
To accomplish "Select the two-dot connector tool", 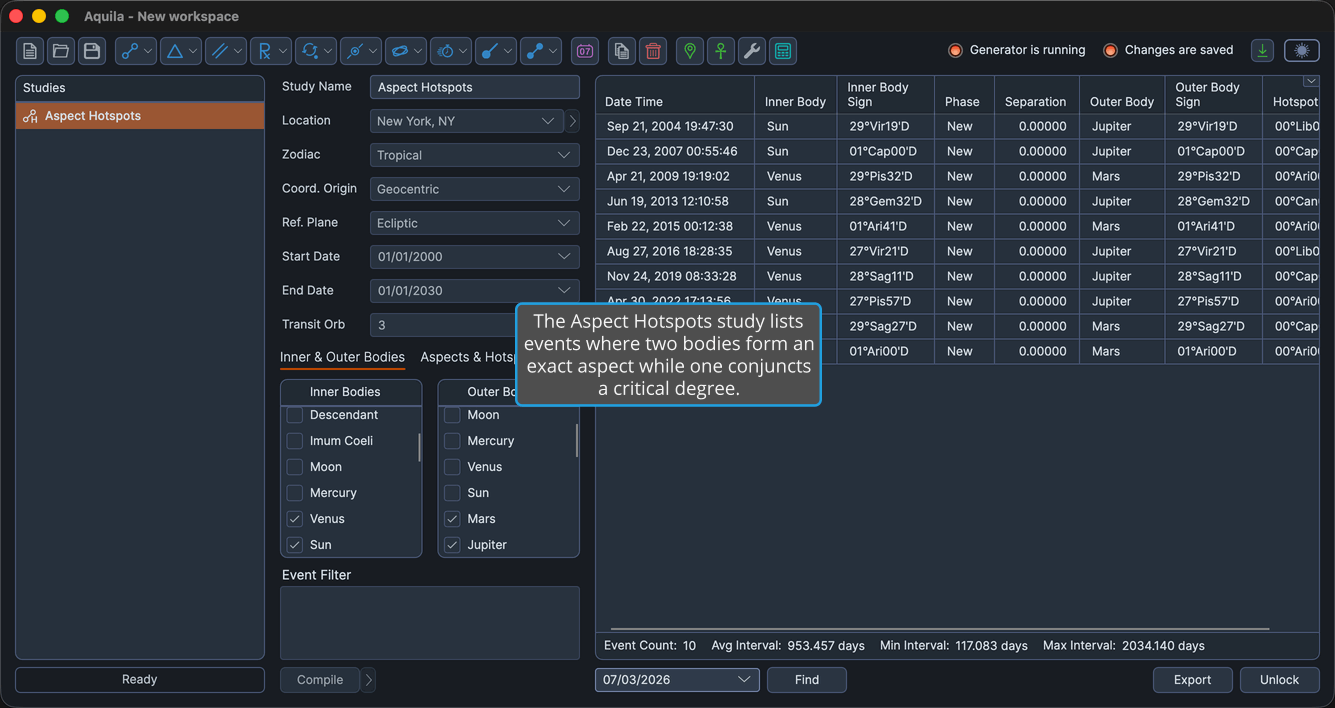I will tap(541, 51).
